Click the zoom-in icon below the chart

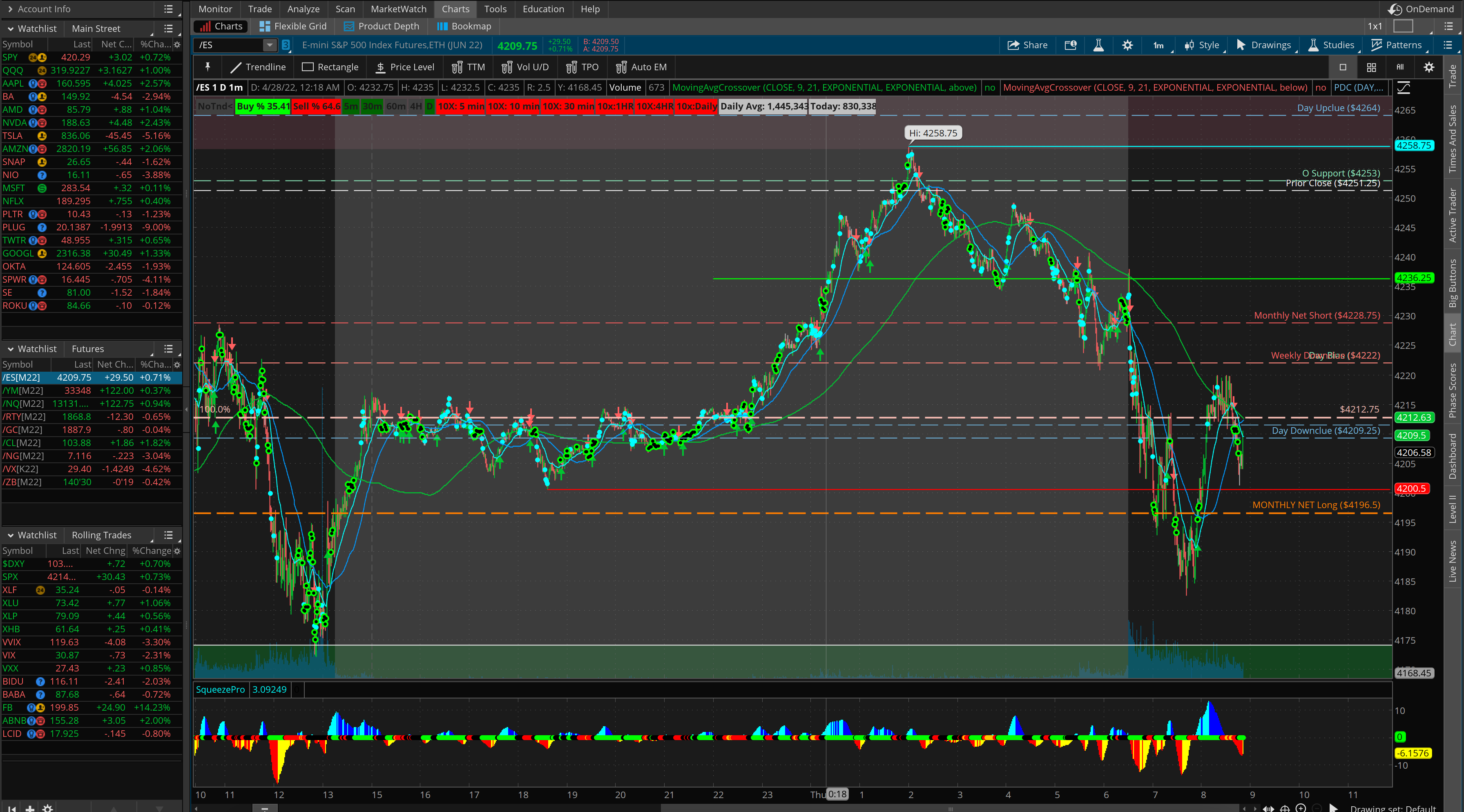pyautogui.click(x=1301, y=808)
